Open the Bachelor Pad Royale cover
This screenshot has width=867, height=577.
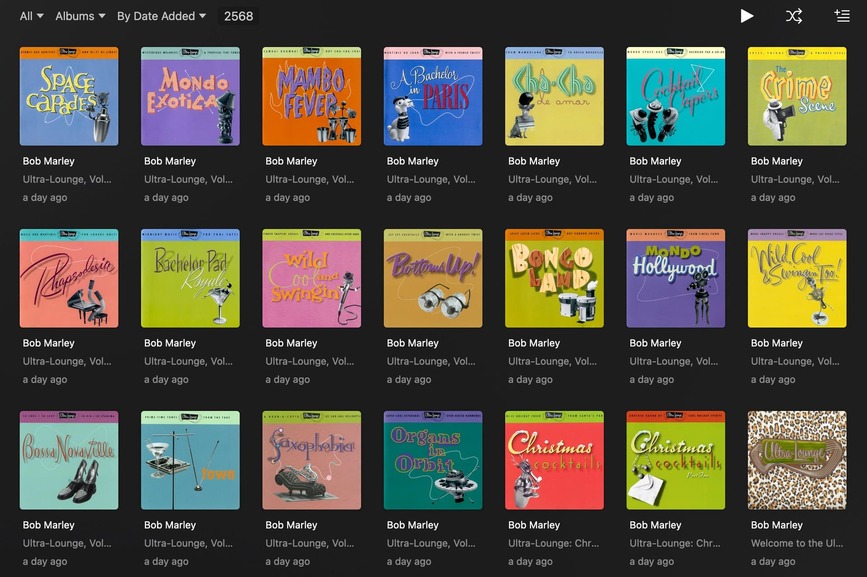coord(190,278)
